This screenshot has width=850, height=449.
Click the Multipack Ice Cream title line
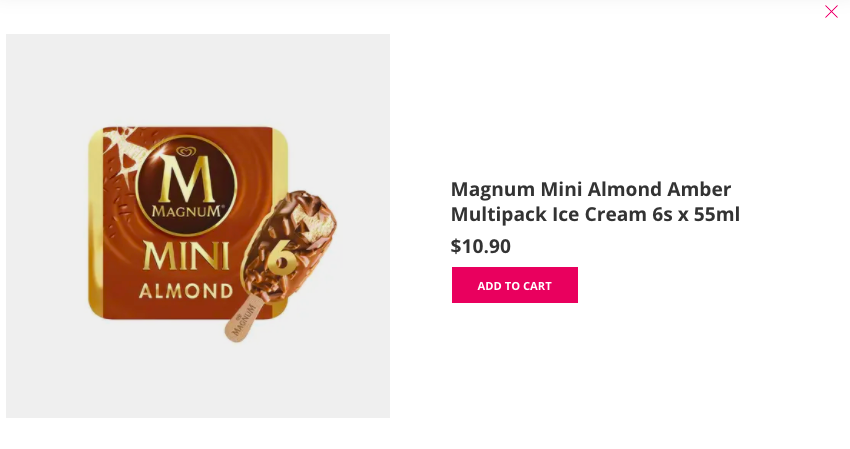pos(549,214)
